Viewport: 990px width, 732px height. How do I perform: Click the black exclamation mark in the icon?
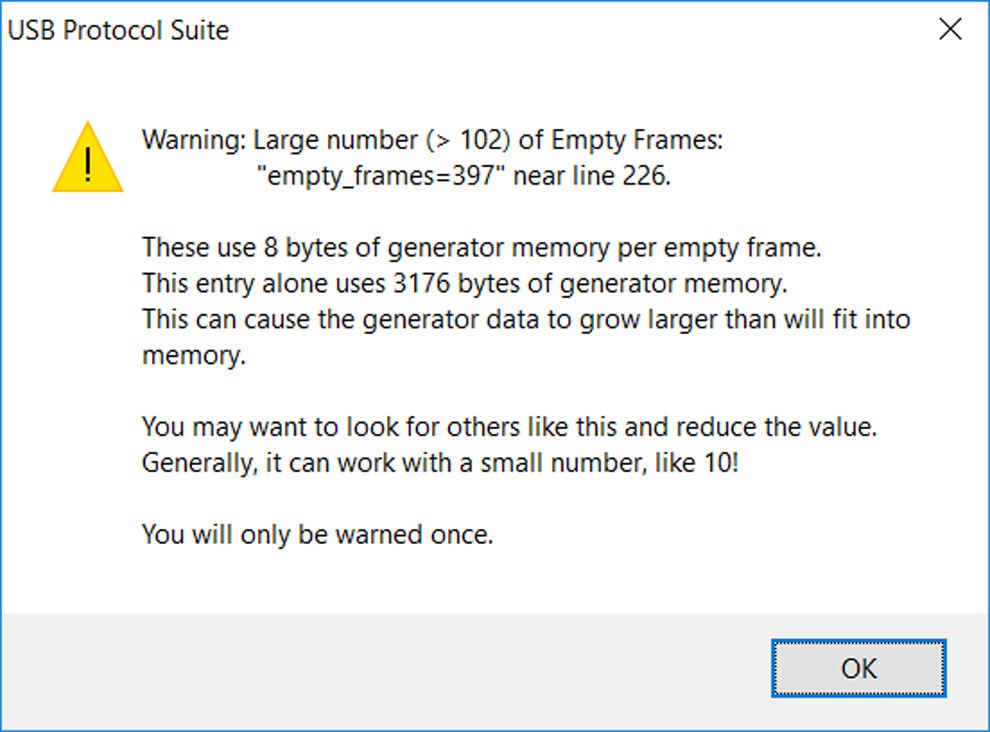88,164
